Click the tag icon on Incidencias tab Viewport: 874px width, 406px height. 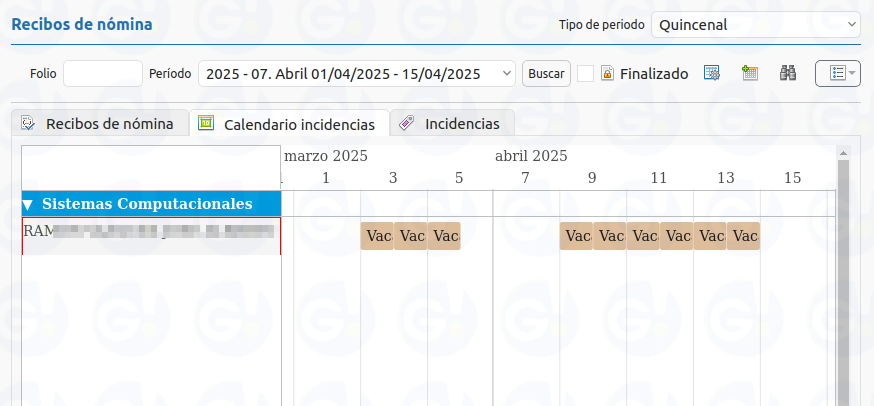pyautogui.click(x=407, y=123)
